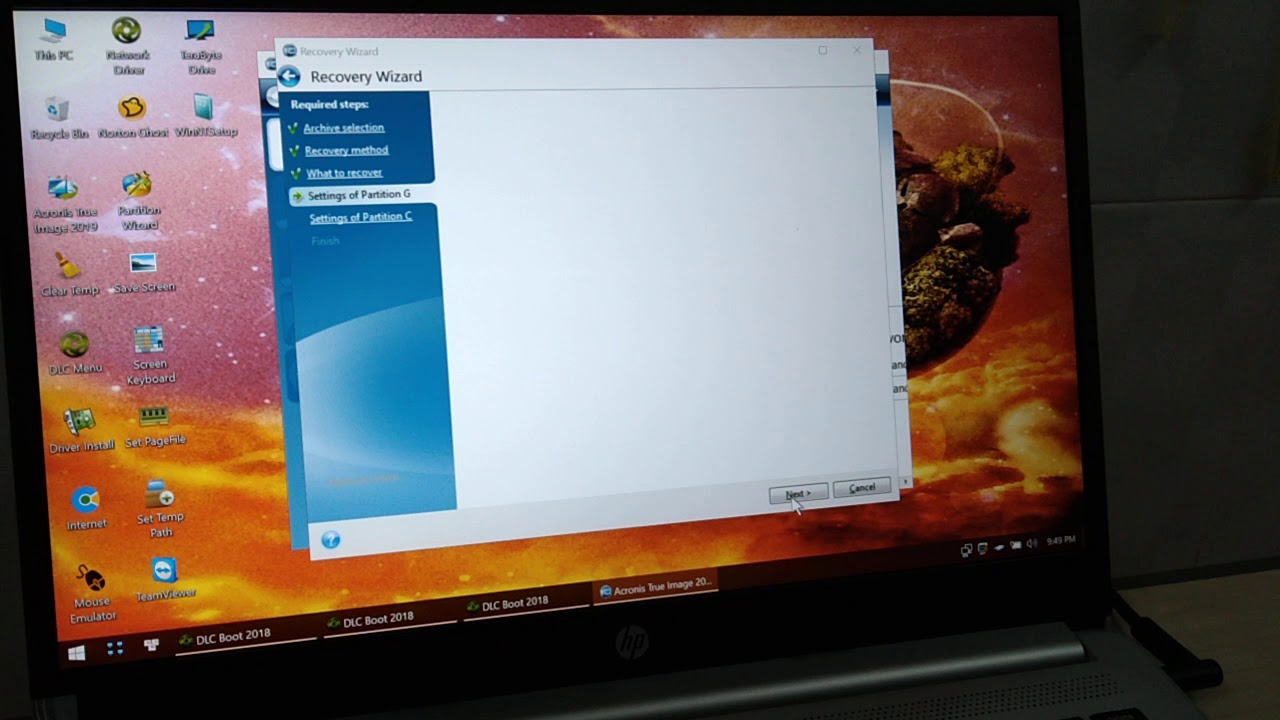Switch to the Acronis True Image taskbar button
This screenshot has height=720, width=1280.
[655, 587]
